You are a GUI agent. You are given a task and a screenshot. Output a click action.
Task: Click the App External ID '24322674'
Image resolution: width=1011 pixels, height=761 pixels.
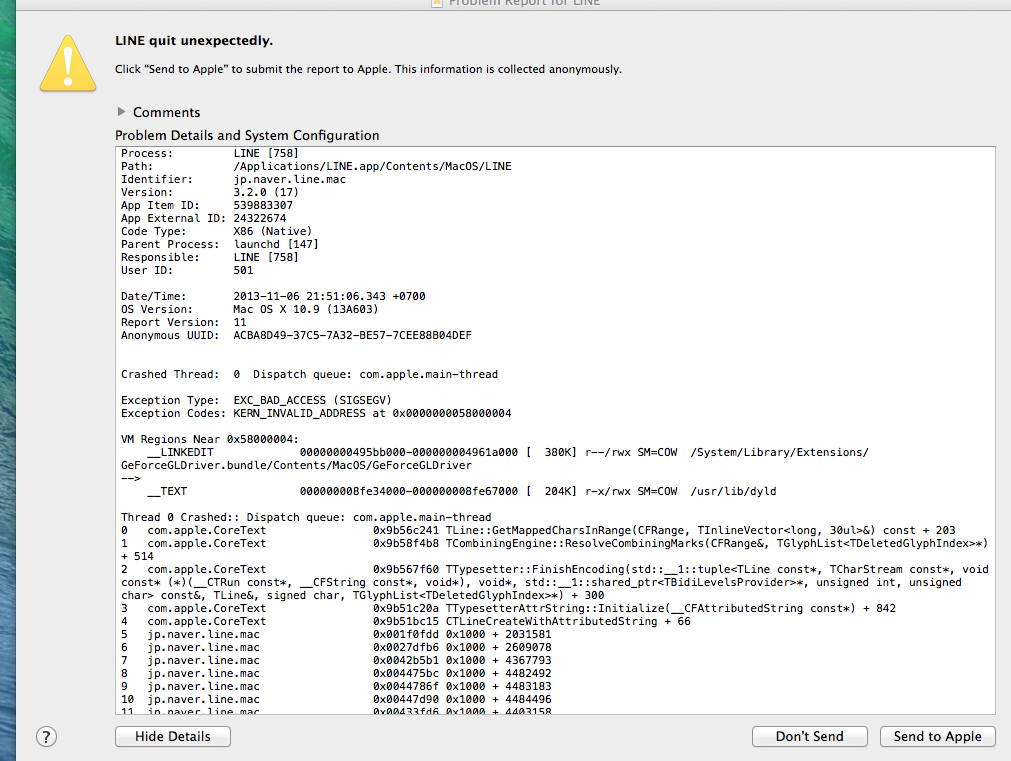pyautogui.click(x=260, y=218)
